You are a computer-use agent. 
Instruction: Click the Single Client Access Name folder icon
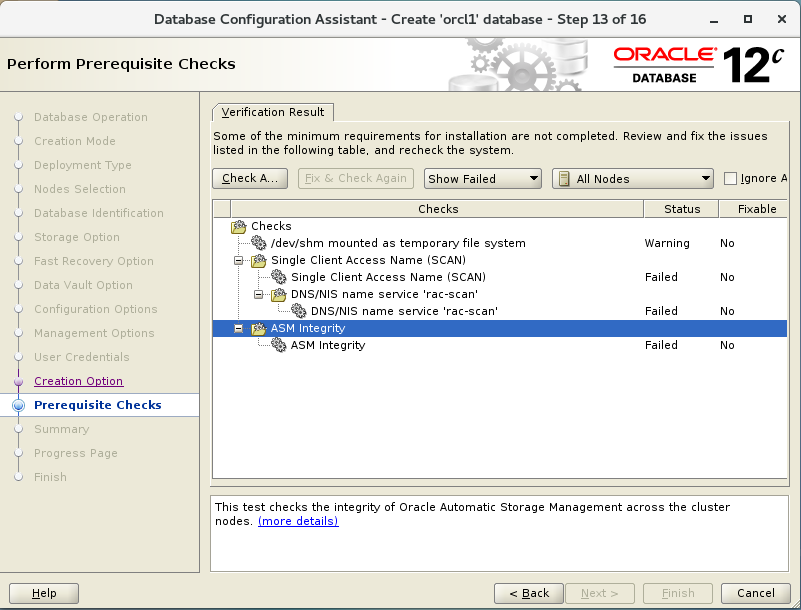click(258, 261)
